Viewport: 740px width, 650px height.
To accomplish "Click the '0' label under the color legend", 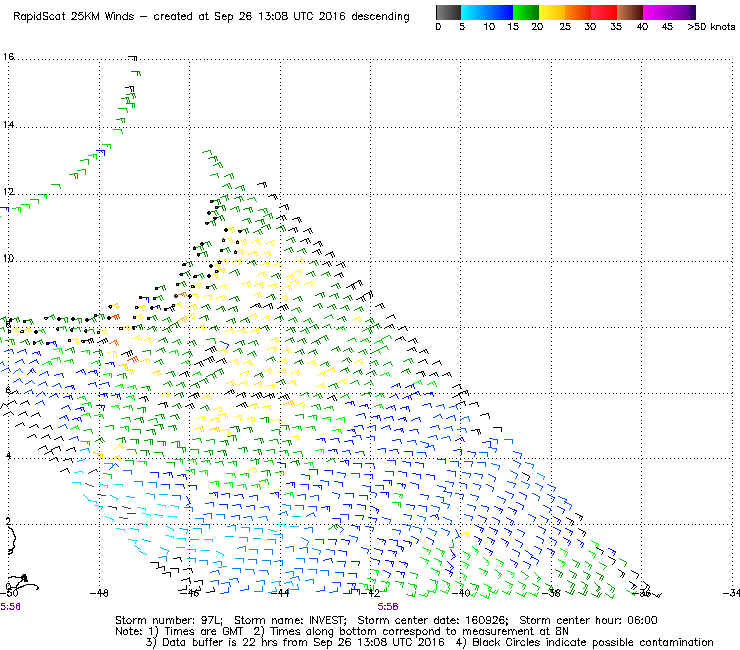I will [438, 27].
